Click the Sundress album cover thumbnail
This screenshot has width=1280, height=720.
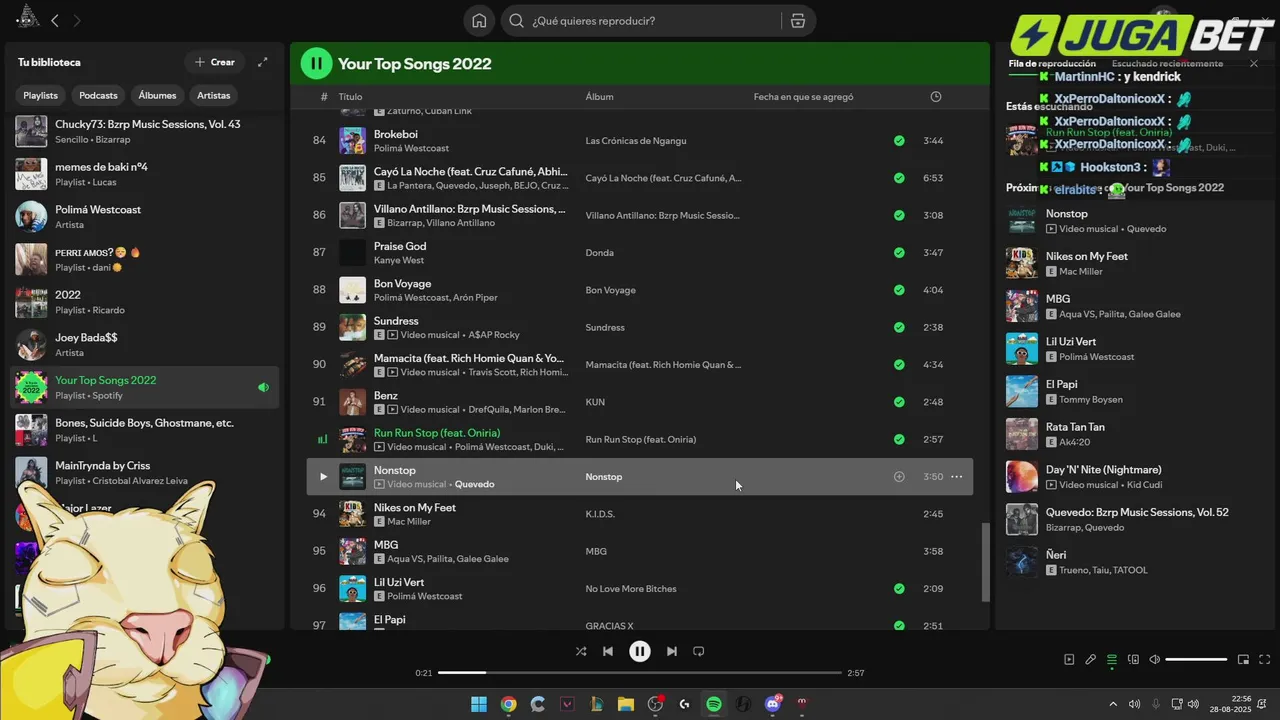coord(352,327)
